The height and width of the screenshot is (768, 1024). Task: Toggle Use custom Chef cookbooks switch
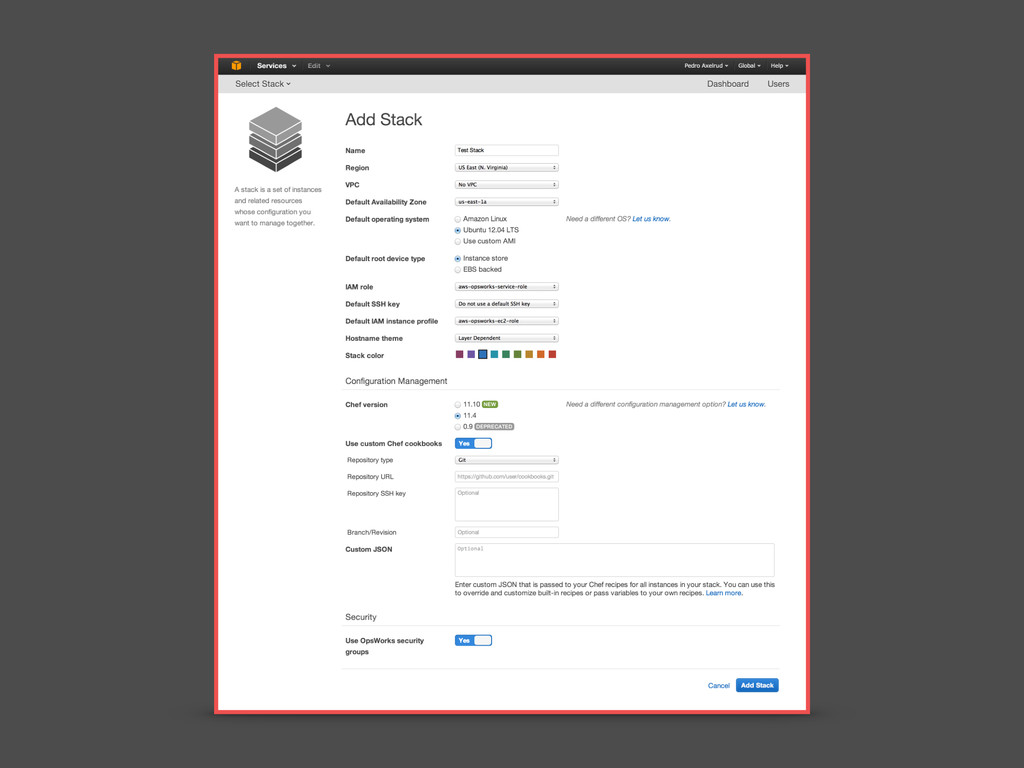[473, 443]
